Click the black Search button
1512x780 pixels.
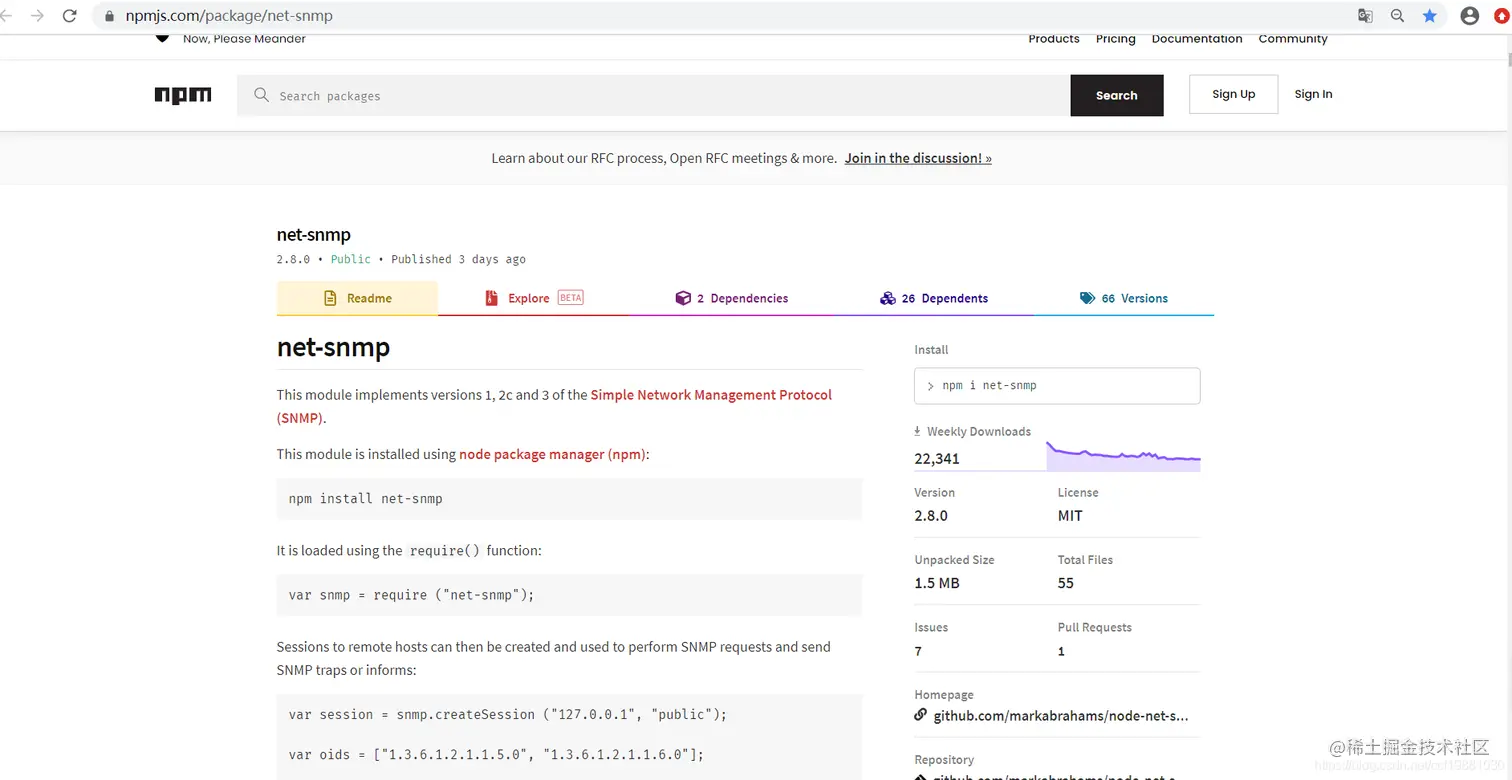tap(1117, 95)
